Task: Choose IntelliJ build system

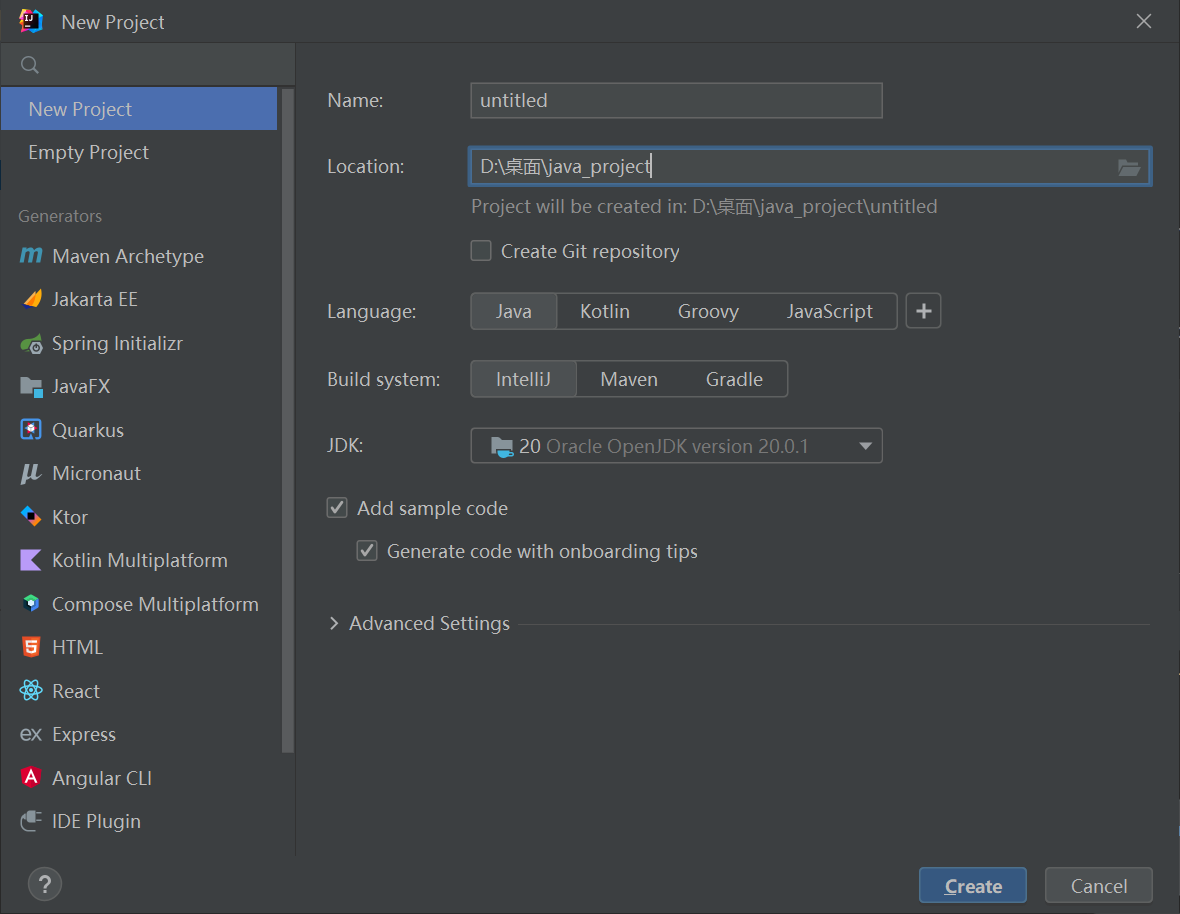Action: click(x=524, y=378)
